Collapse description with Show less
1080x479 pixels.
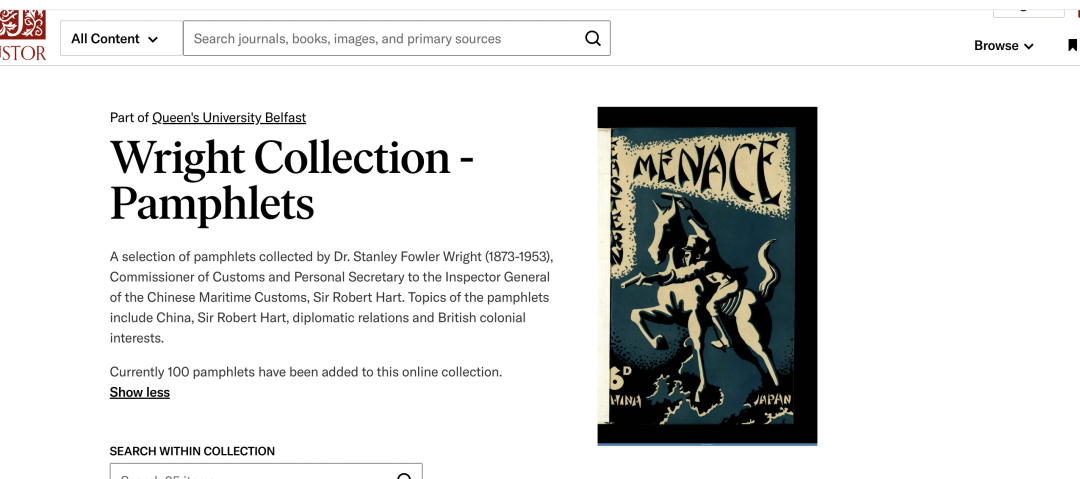[x=140, y=393]
